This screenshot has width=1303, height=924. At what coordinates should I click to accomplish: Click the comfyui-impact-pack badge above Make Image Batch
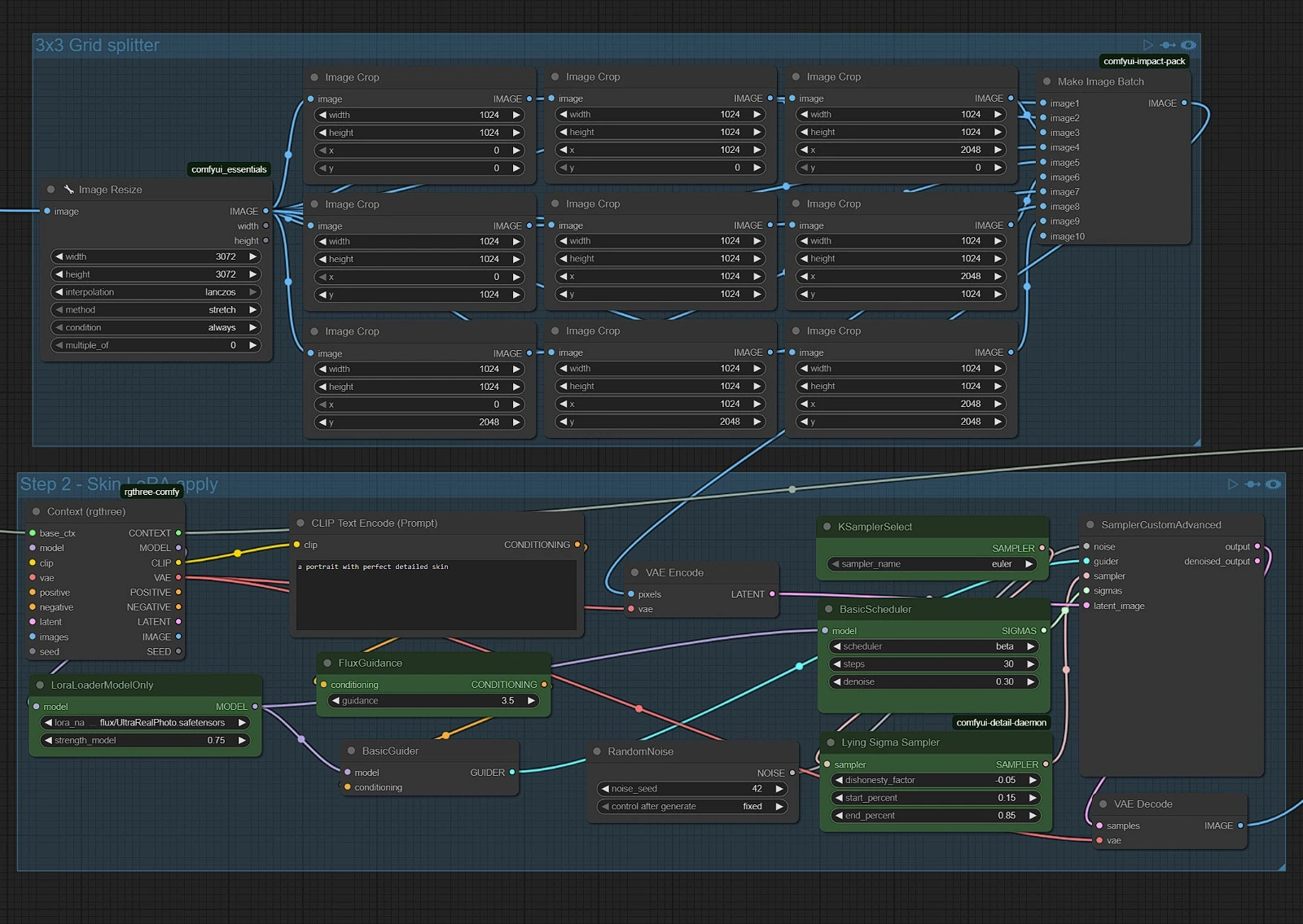coord(1144,61)
